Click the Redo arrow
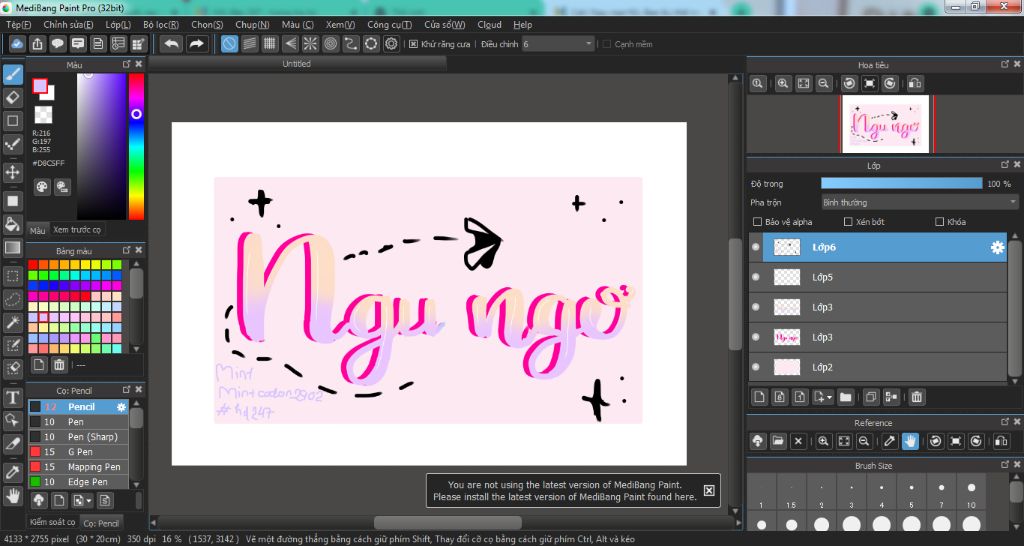1024x546 pixels. [196, 44]
